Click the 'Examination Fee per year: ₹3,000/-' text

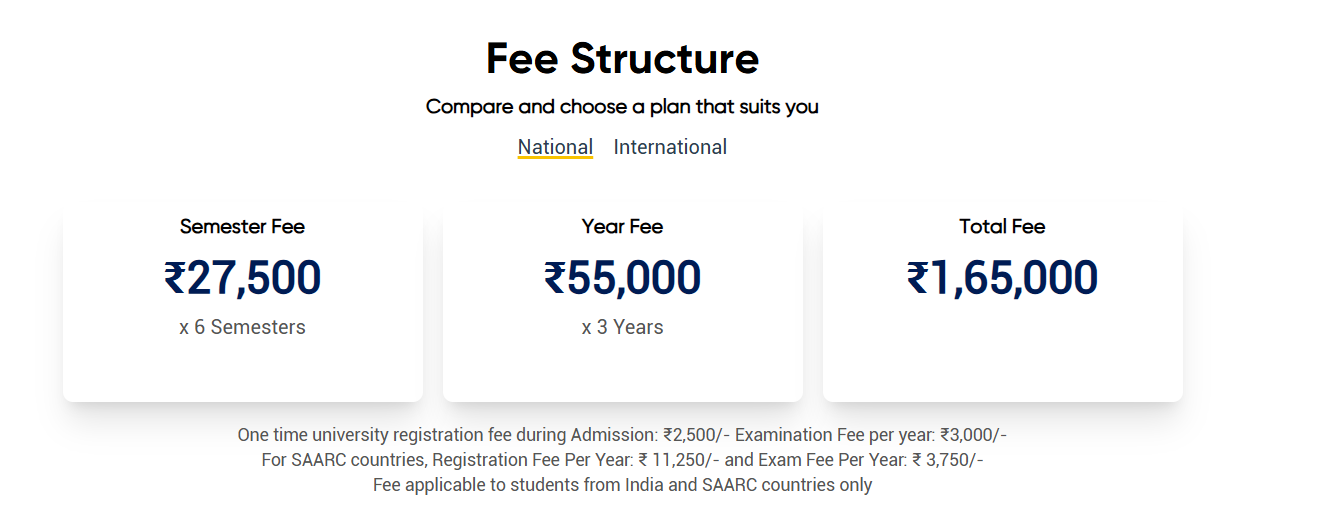[871, 435]
